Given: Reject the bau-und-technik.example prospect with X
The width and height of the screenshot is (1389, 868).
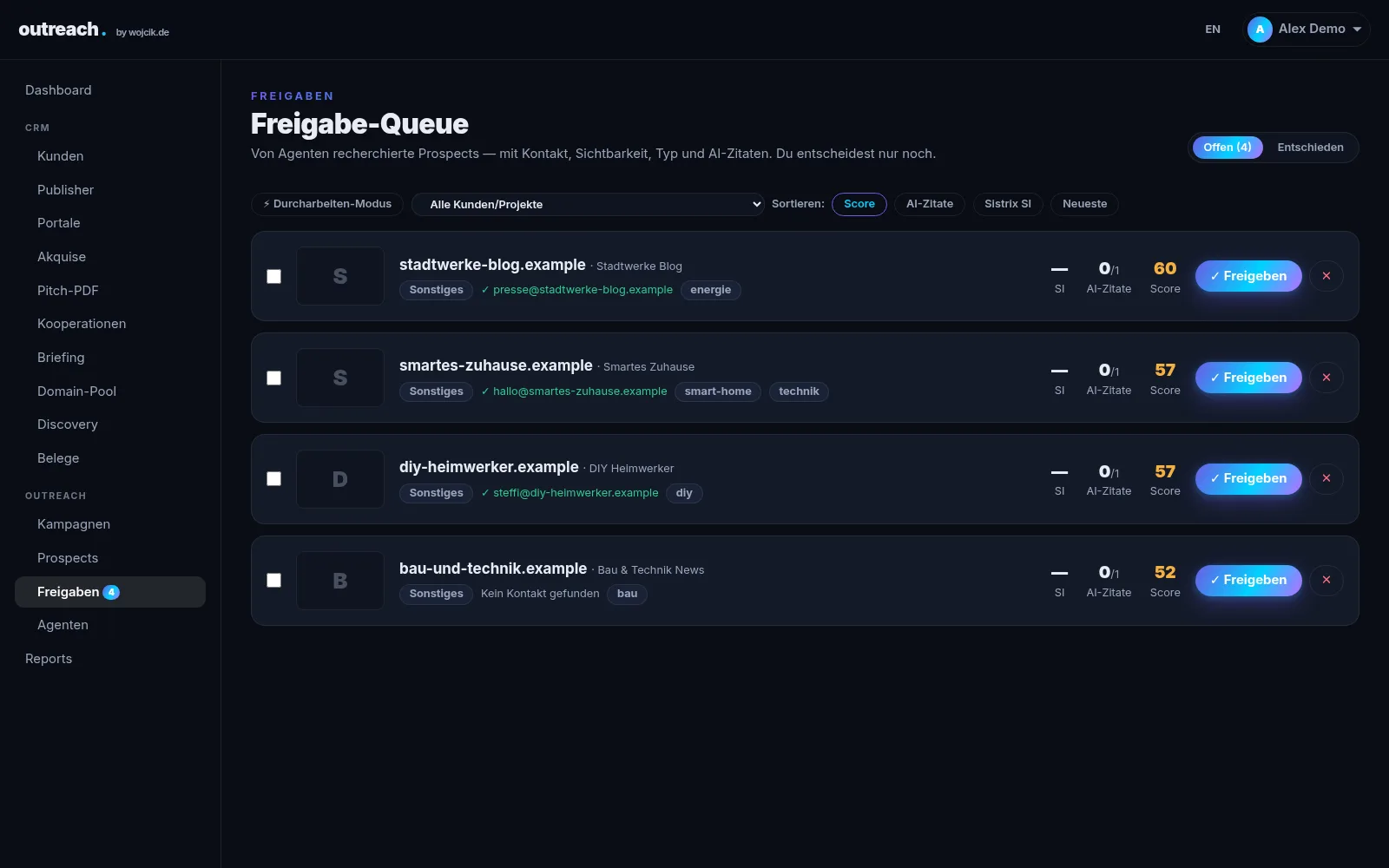Looking at the screenshot, I should tap(1326, 580).
